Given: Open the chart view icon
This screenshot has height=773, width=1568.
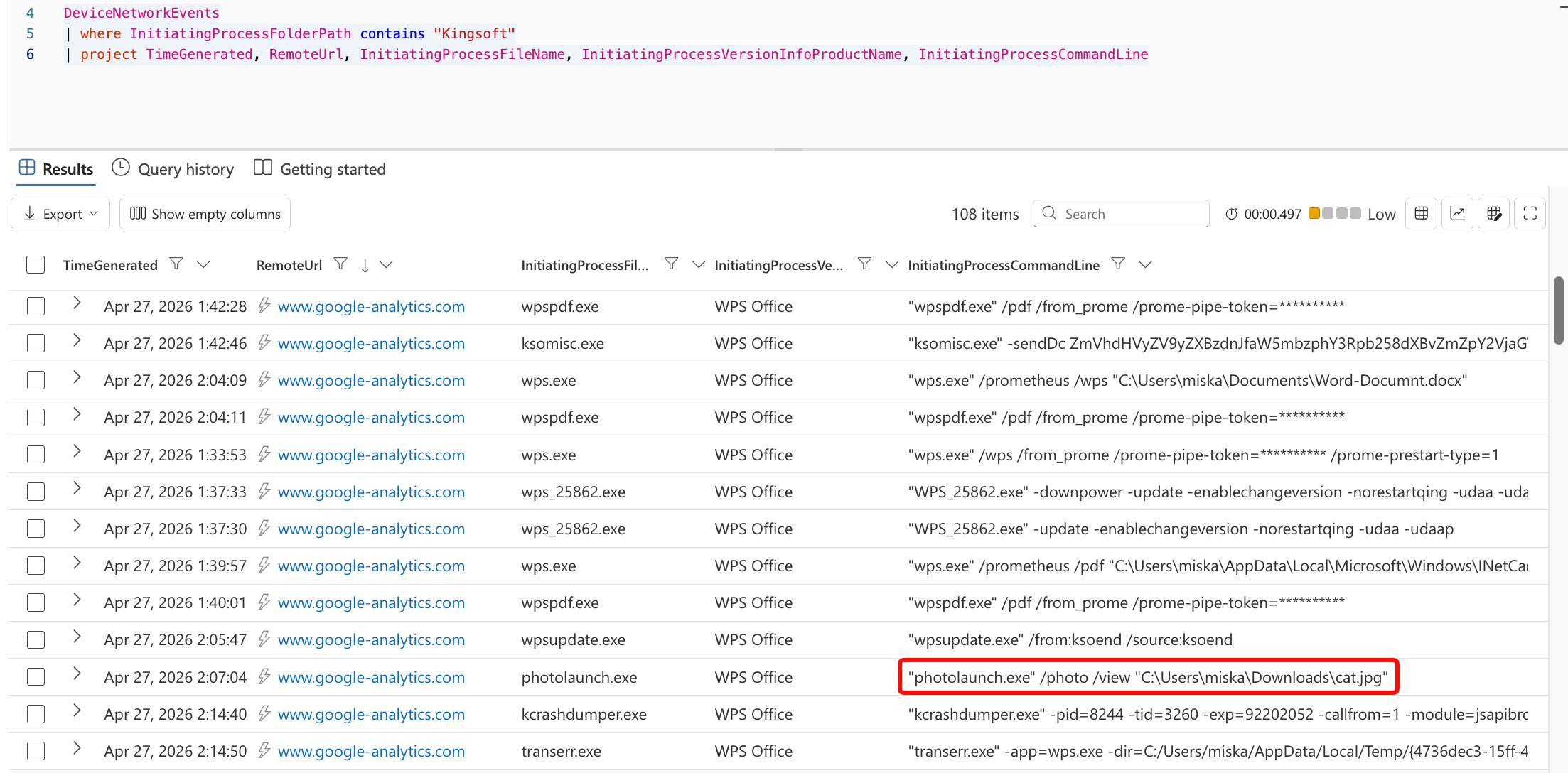Looking at the screenshot, I should click(1458, 214).
